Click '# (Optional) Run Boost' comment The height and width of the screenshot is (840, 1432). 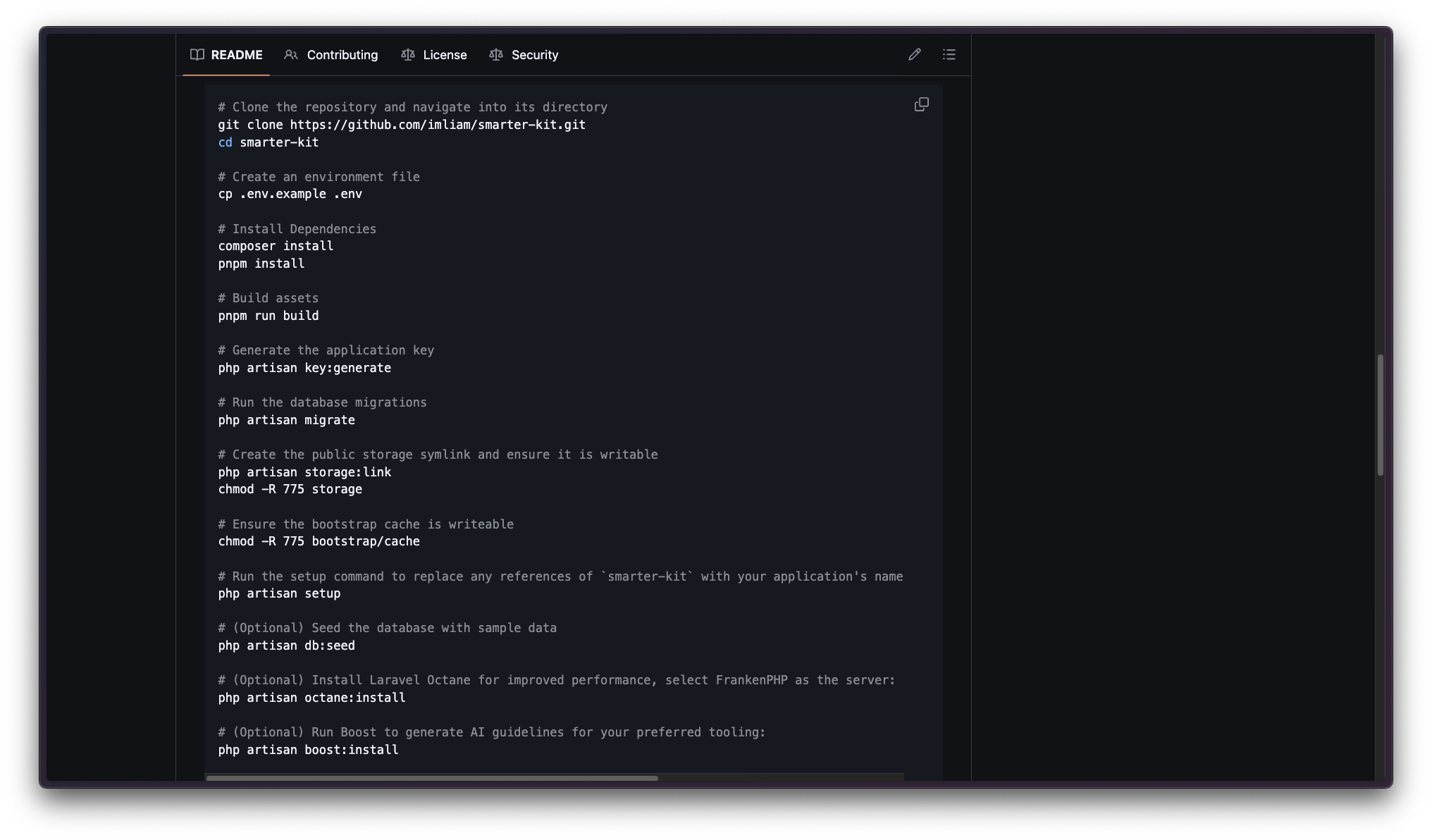(492, 732)
